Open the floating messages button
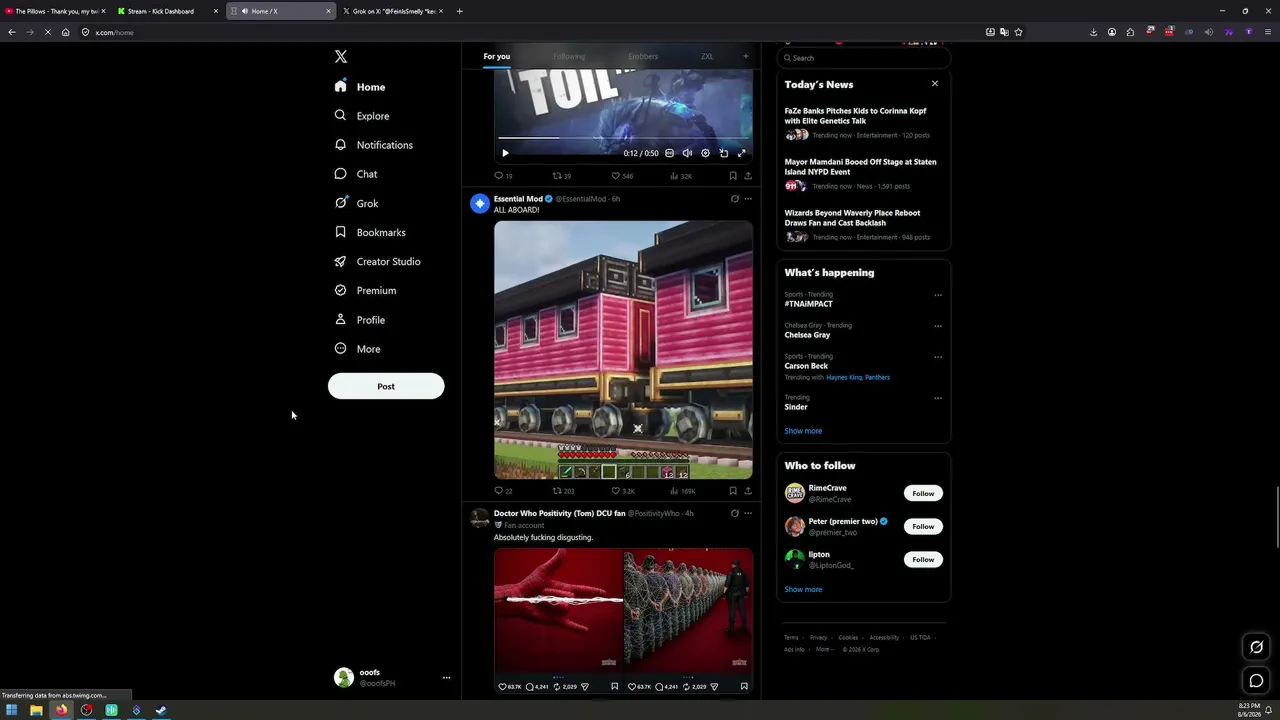The height and width of the screenshot is (720, 1280). (1257, 681)
